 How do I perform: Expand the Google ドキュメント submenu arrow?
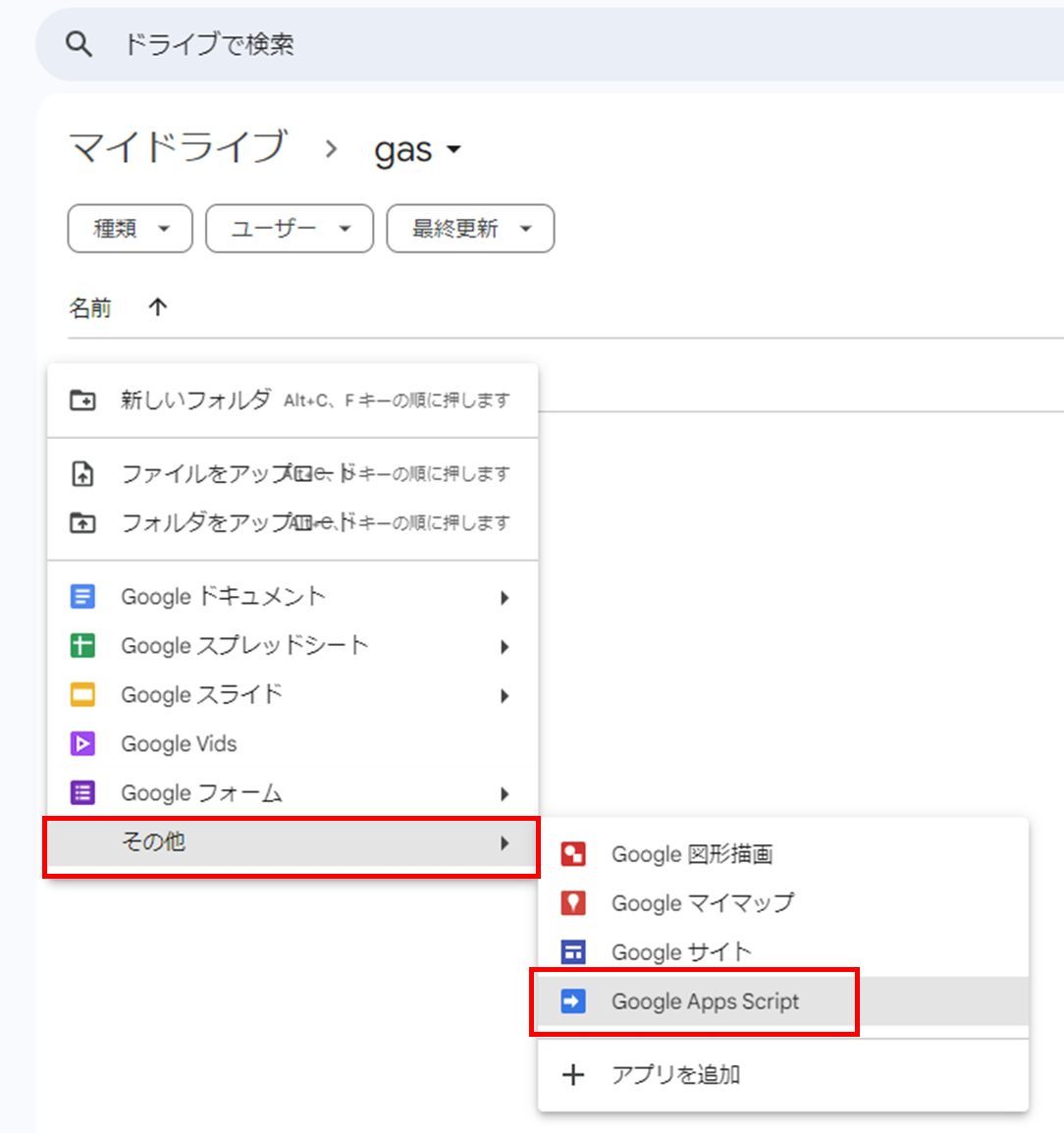click(x=505, y=598)
